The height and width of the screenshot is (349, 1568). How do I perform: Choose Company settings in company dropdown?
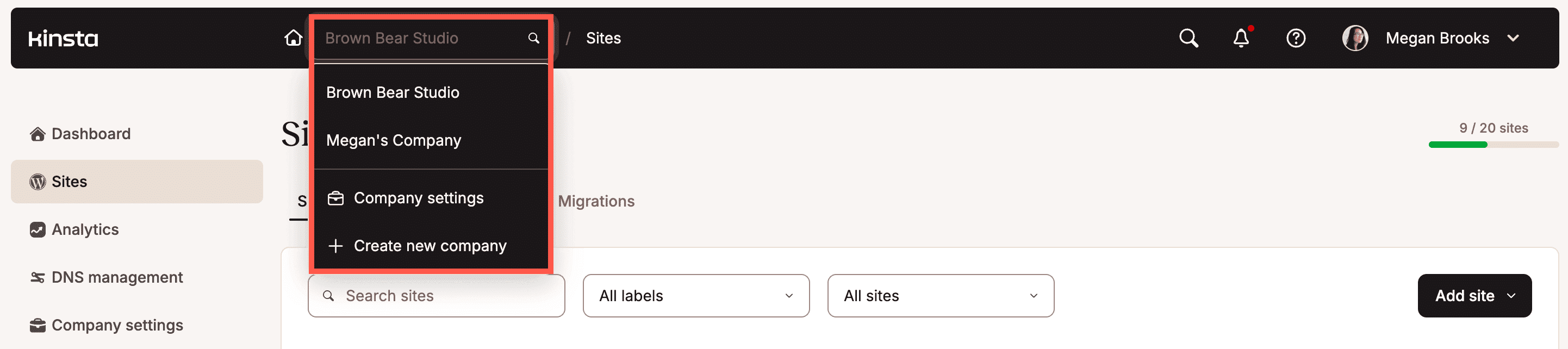[x=418, y=198]
